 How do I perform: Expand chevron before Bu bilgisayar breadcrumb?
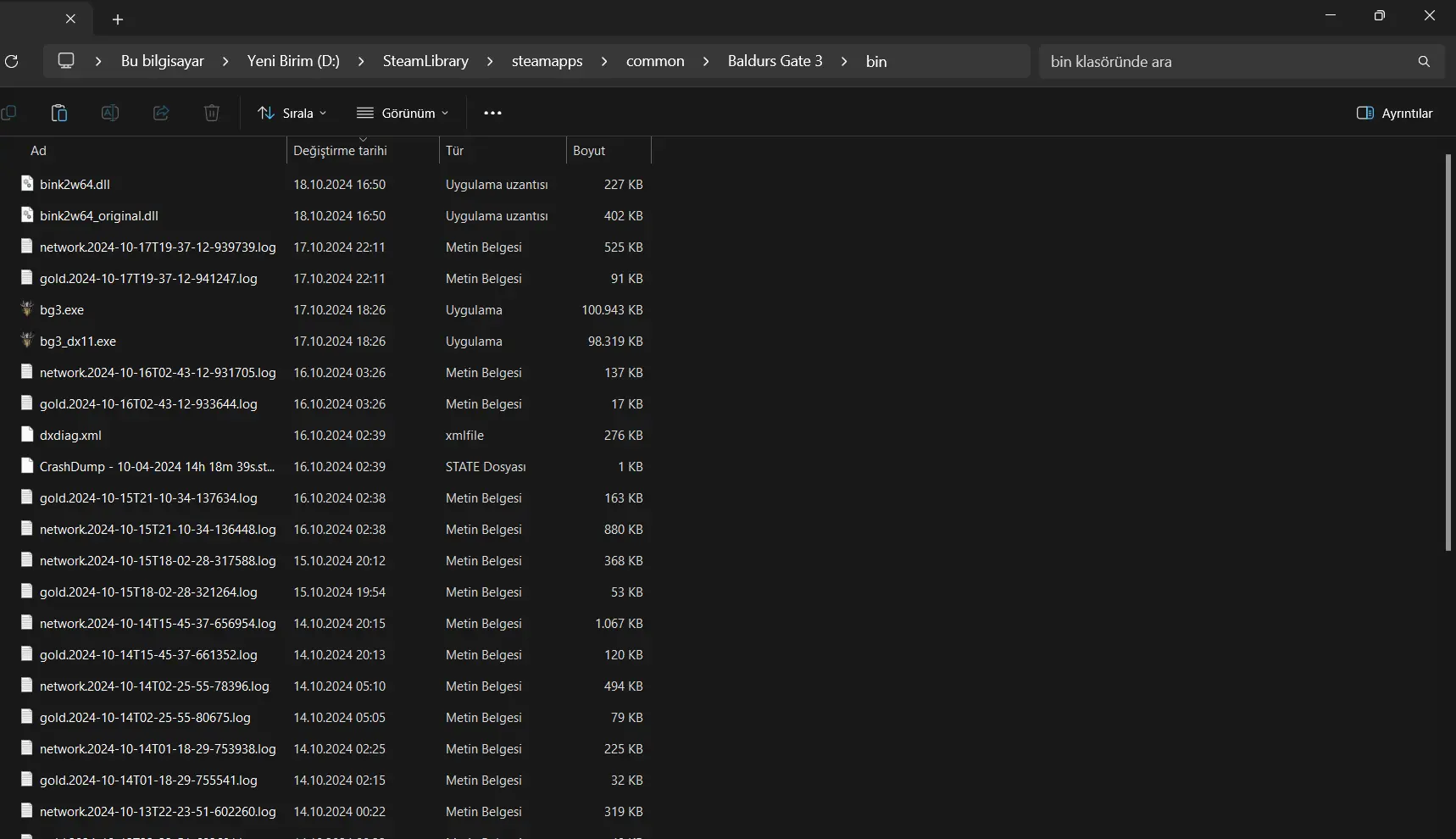click(98, 61)
